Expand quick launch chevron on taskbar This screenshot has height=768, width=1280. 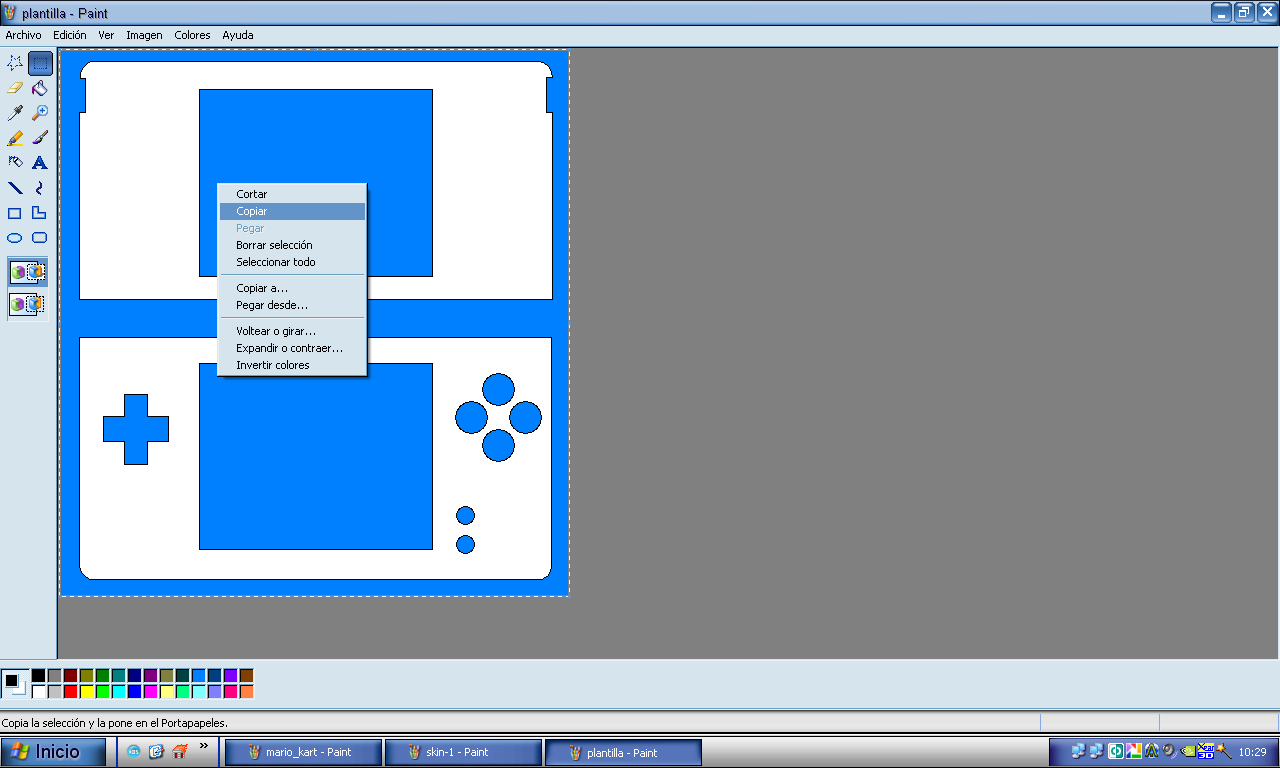click(x=204, y=746)
